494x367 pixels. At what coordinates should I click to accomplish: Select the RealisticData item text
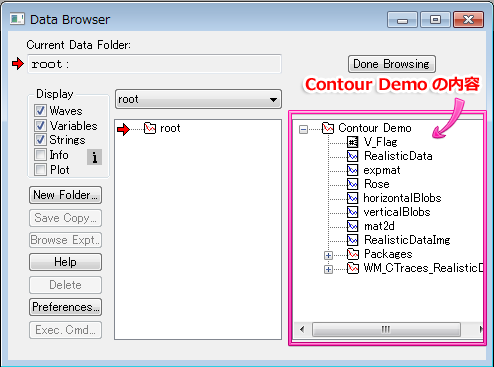(x=398, y=156)
